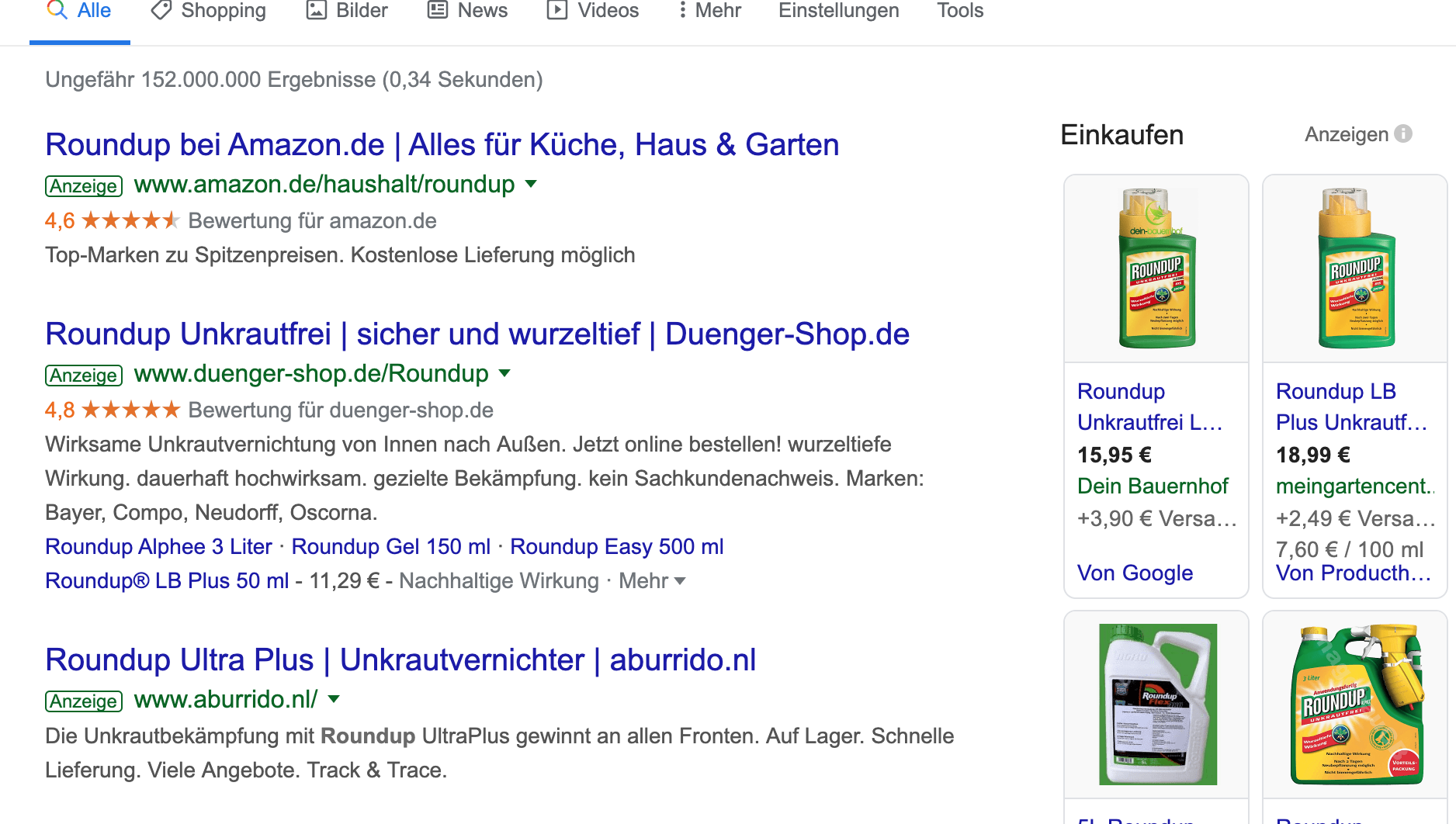Click the Anzeige badge on the Amazon result

(x=84, y=186)
